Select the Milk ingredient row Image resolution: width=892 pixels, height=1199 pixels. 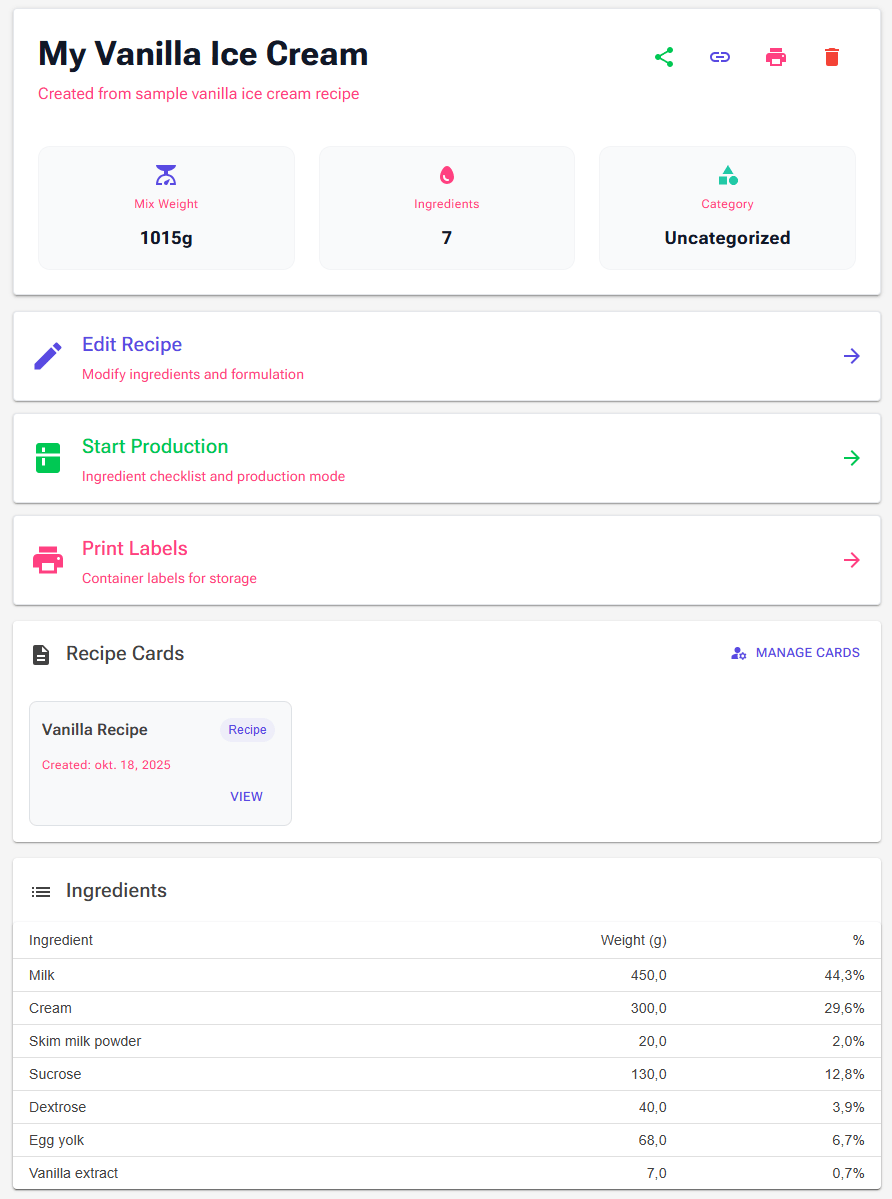coord(446,975)
